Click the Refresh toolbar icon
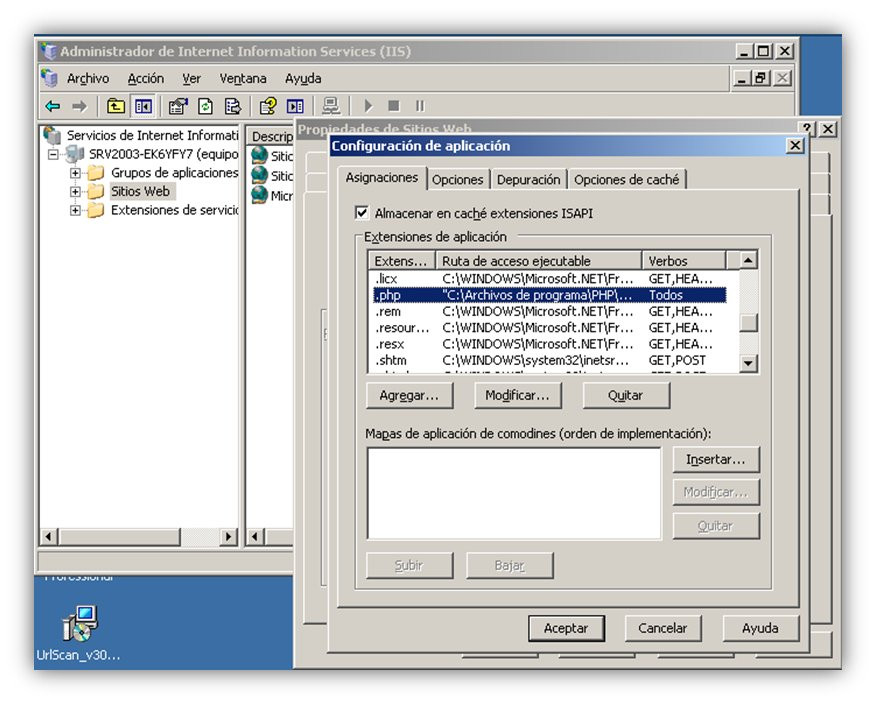The width and height of the screenshot is (876, 704). [205, 106]
